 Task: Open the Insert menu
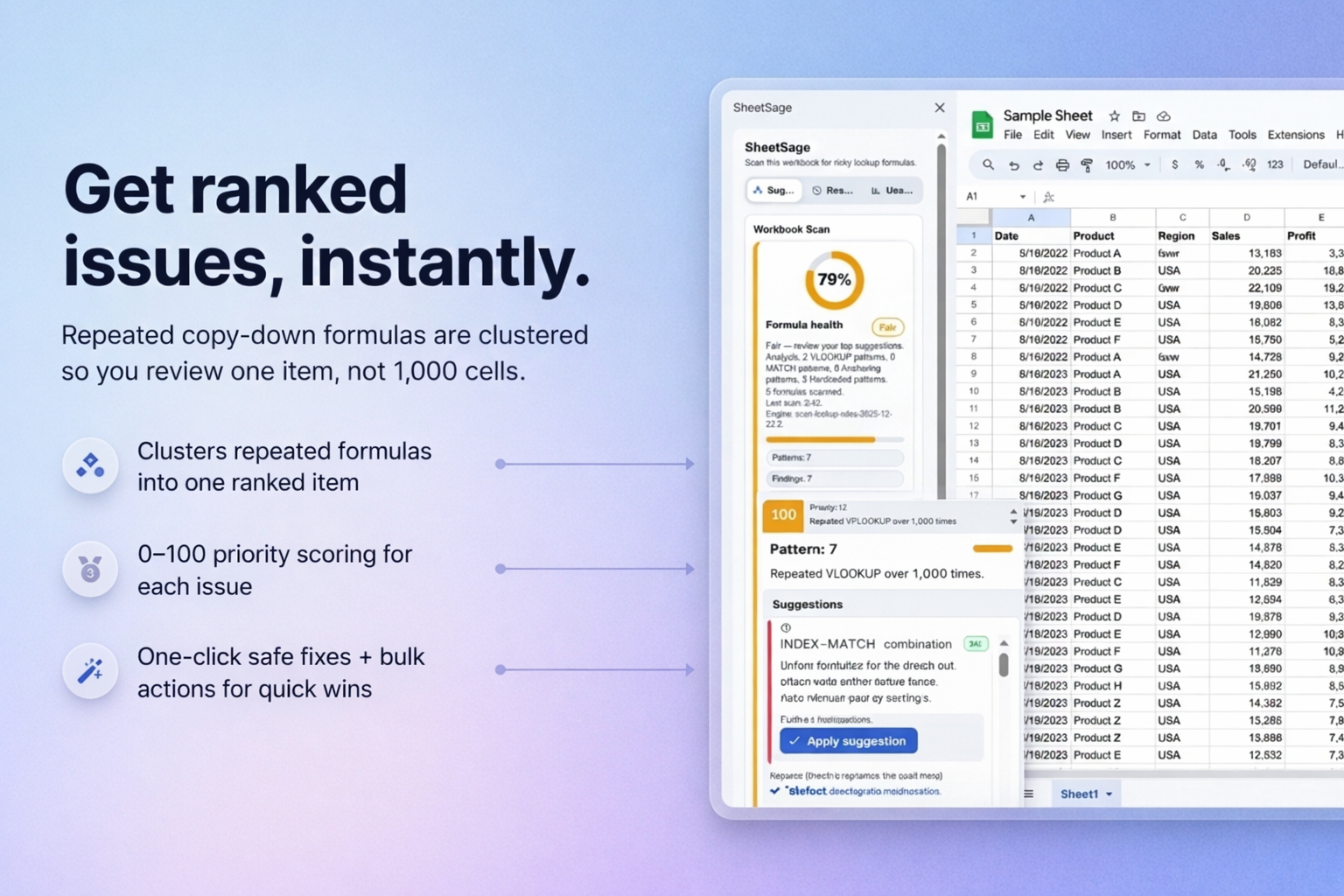point(1116,135)
